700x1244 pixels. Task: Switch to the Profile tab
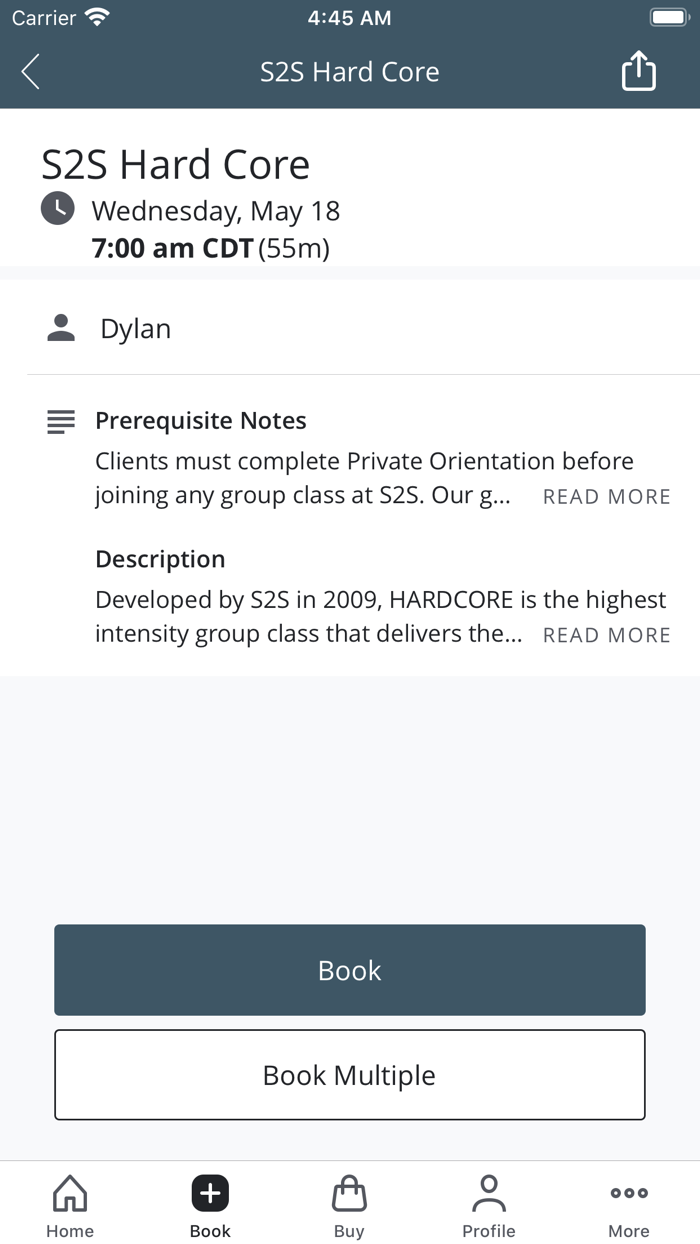tap(489, 1205)
